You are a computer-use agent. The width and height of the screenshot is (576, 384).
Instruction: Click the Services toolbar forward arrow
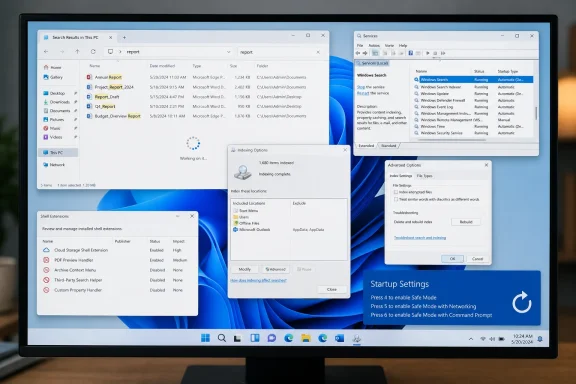pyautogui.click(x=365, y=53)
